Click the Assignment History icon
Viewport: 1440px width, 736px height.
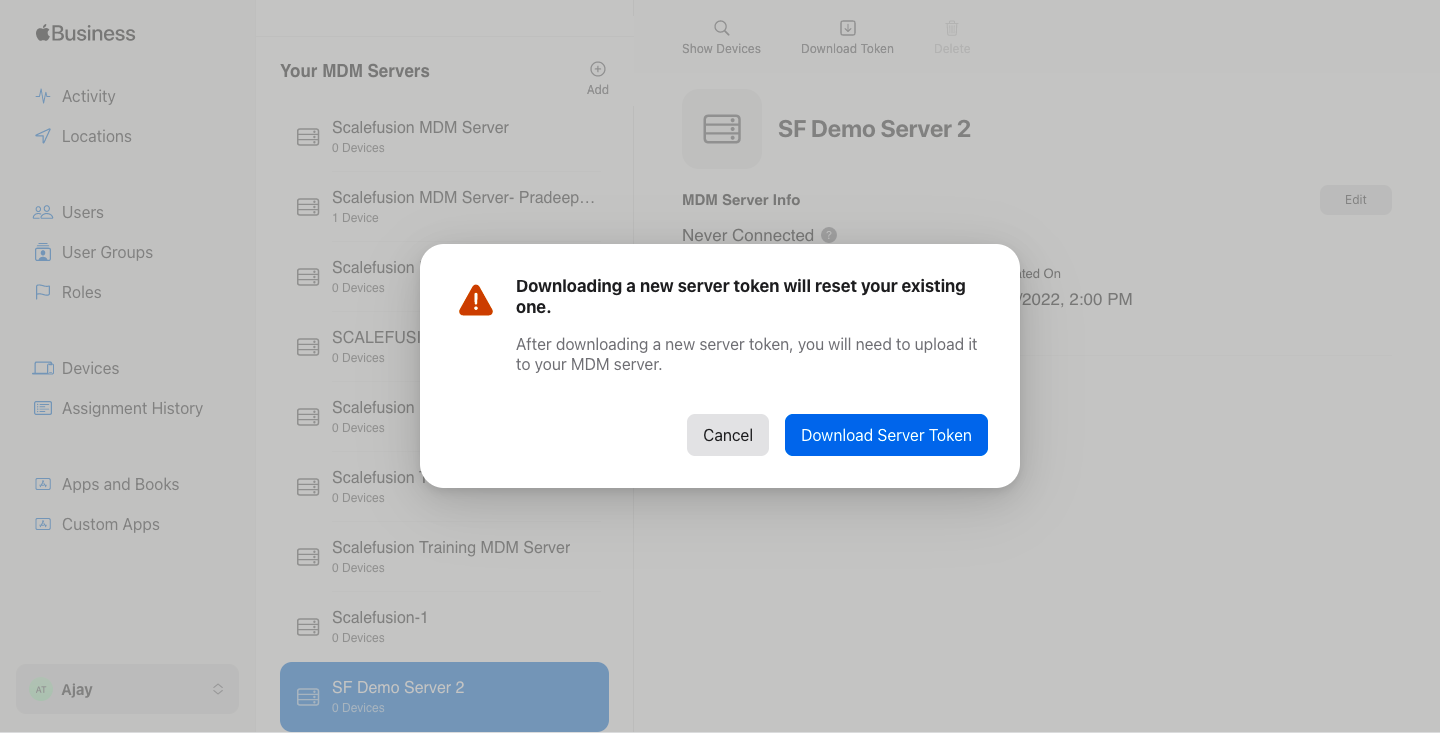tap(43, 408)
